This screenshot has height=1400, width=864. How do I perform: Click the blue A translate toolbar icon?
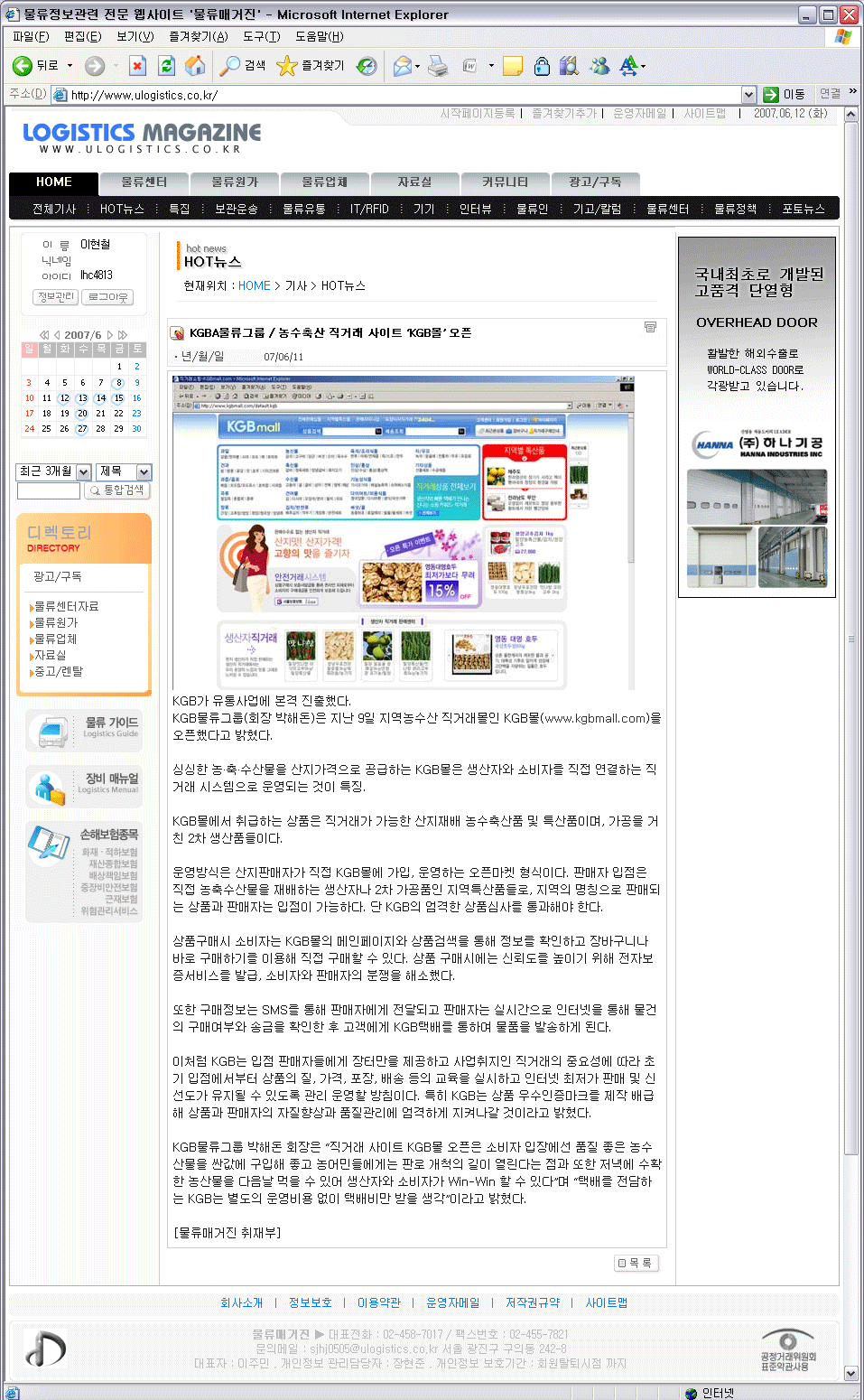pyautogui.click(x=628, y=65)
